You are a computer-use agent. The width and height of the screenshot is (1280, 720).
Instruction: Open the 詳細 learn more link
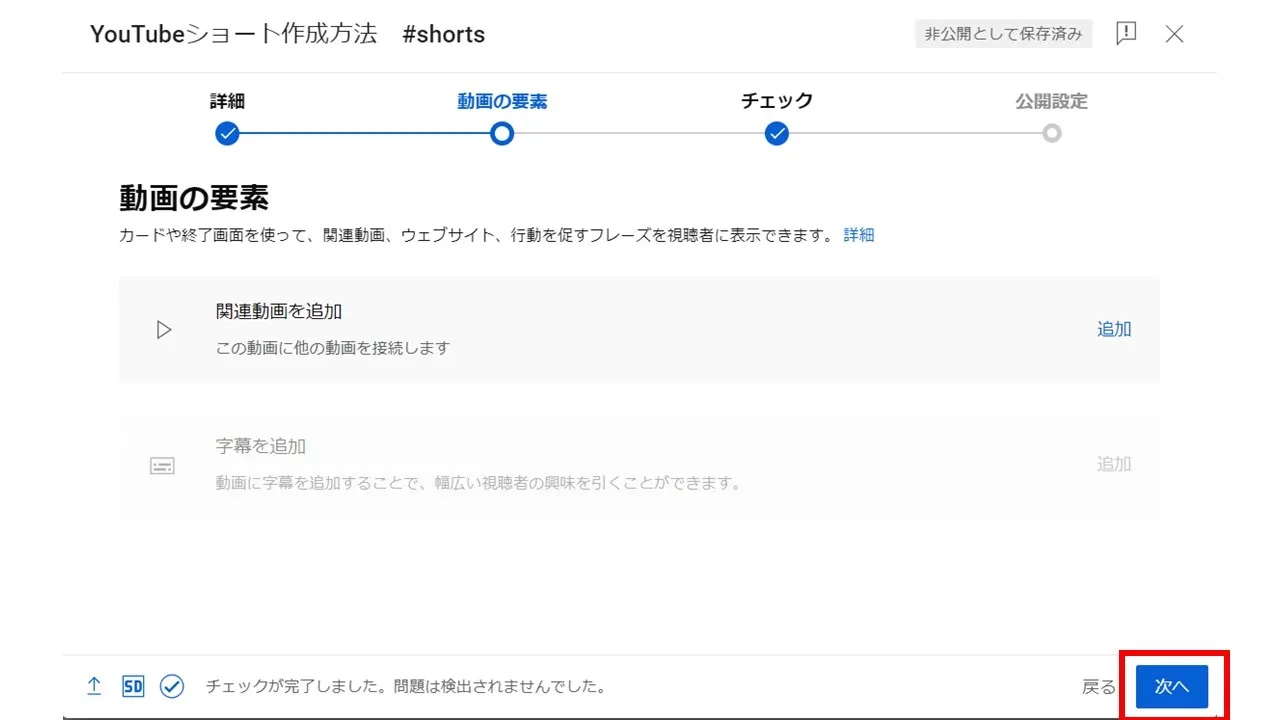[859, 235]
